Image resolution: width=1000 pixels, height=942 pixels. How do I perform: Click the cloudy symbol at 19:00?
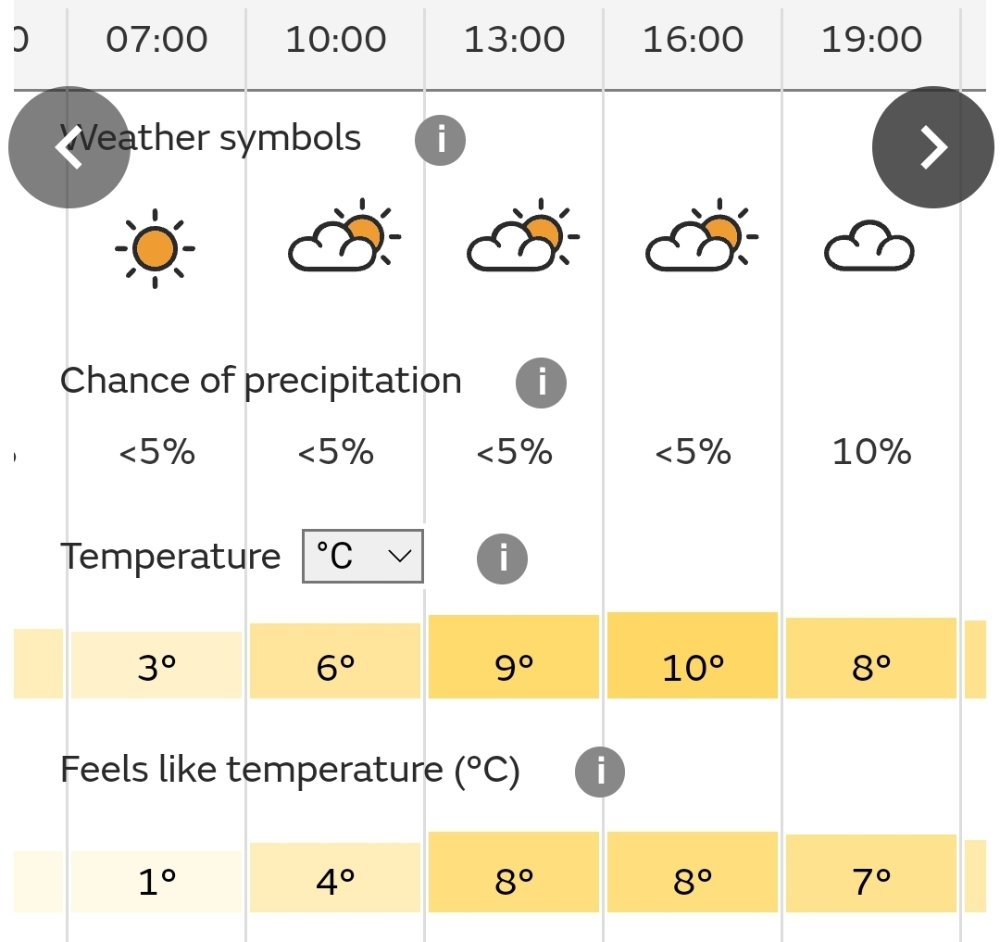click(x=869, y=246)
